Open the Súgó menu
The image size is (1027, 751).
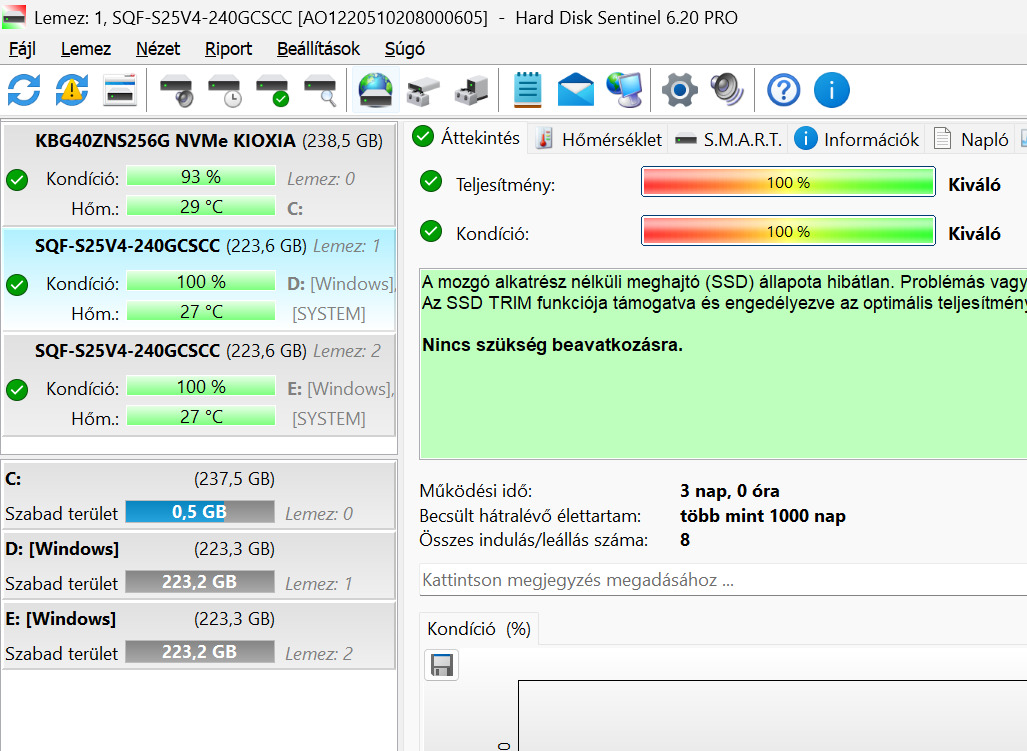(x=405, y=49)
